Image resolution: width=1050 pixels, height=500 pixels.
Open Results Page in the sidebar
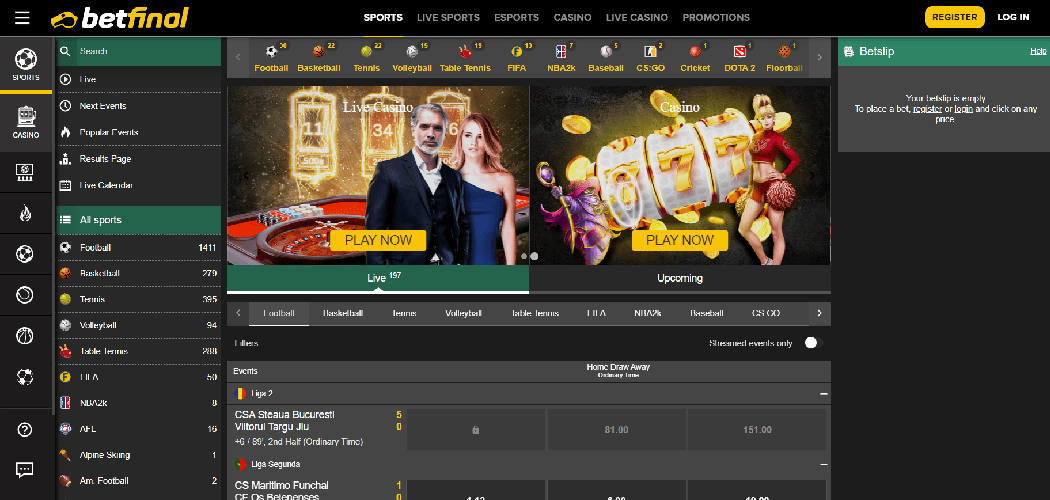[105, 159]
